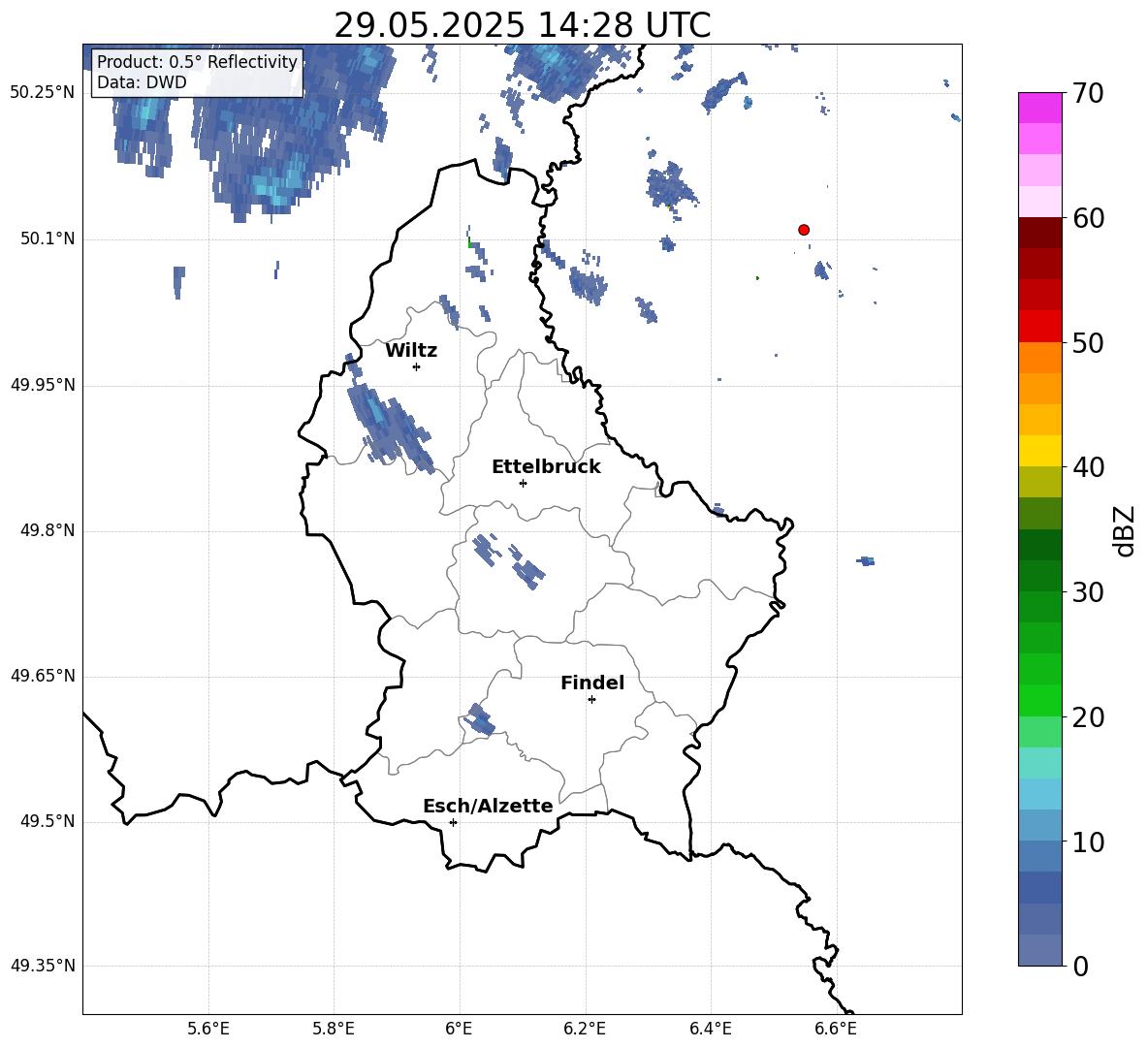The width and height of the screenshot is (1148, 1048).
Task: Click the title "29.05.2025 14:28 UTC"
Action: tap(522, 25)
